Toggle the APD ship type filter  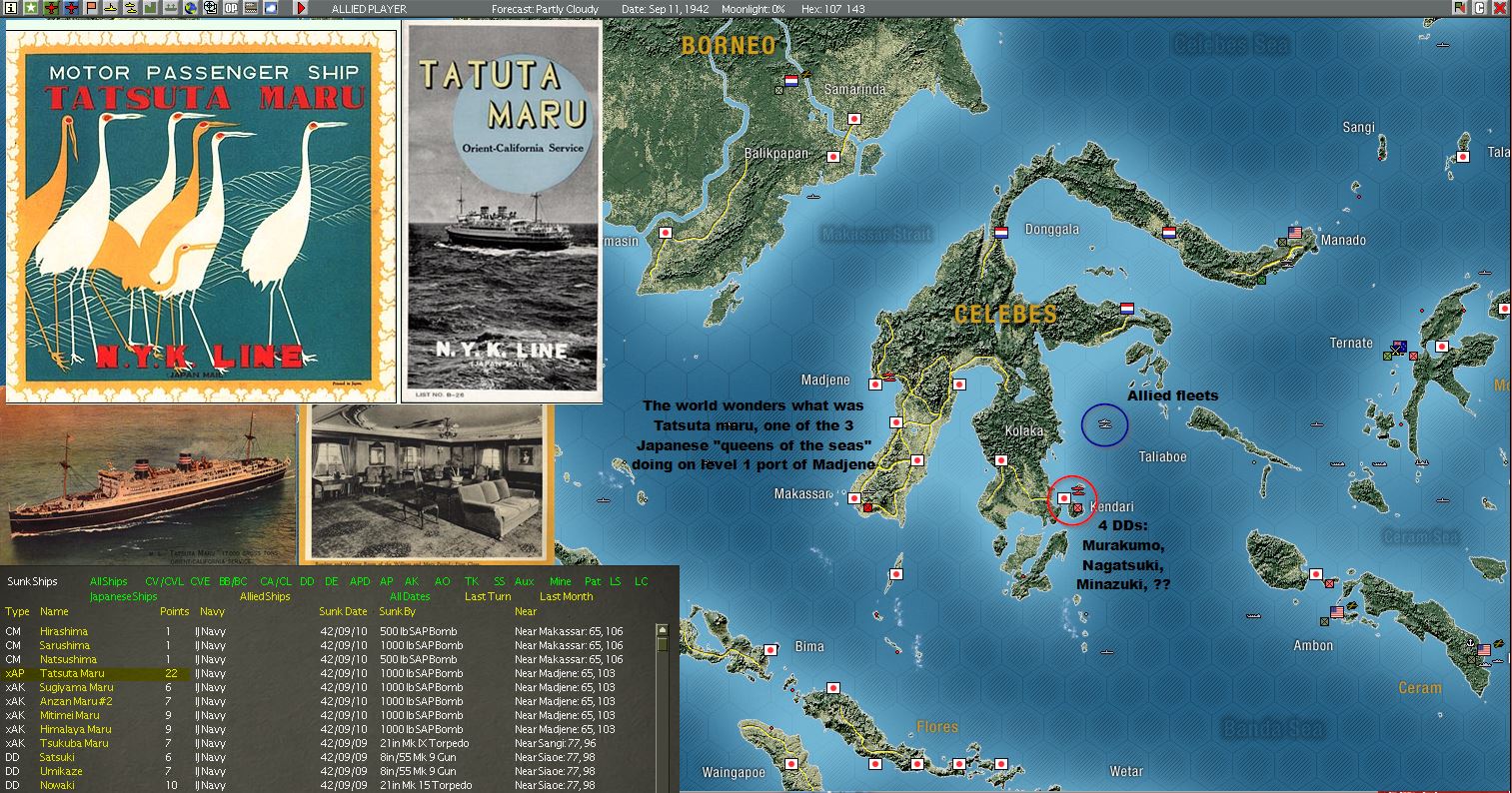coord(360,581)
